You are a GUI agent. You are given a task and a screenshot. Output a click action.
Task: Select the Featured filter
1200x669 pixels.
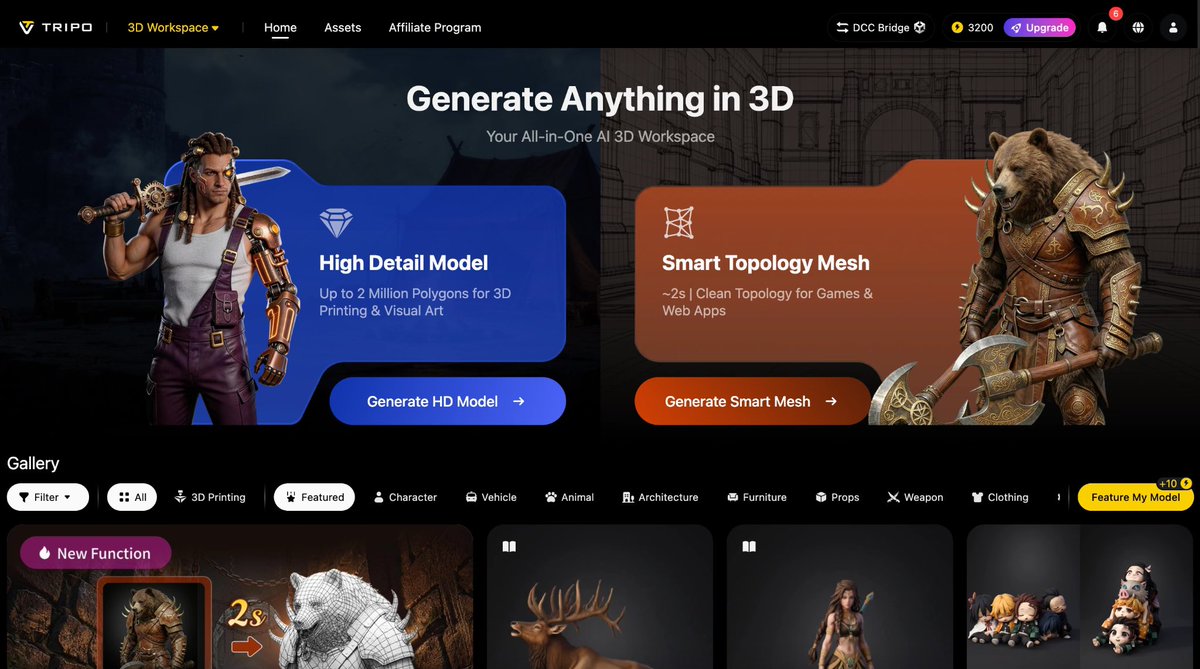point(314,497)
